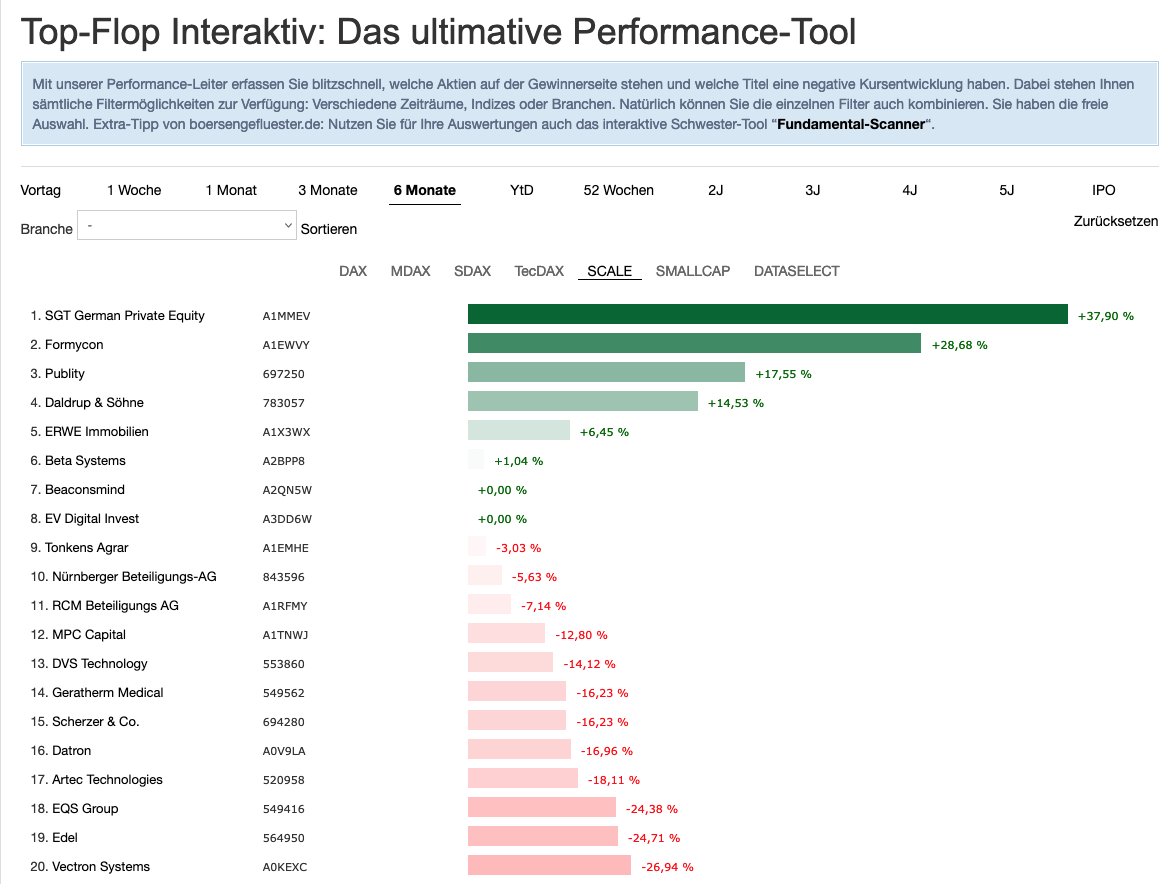Open the Scherzer & Co. entry
Image resolution: width=1175 pixels, height=884 pixels.
point(96,721)
